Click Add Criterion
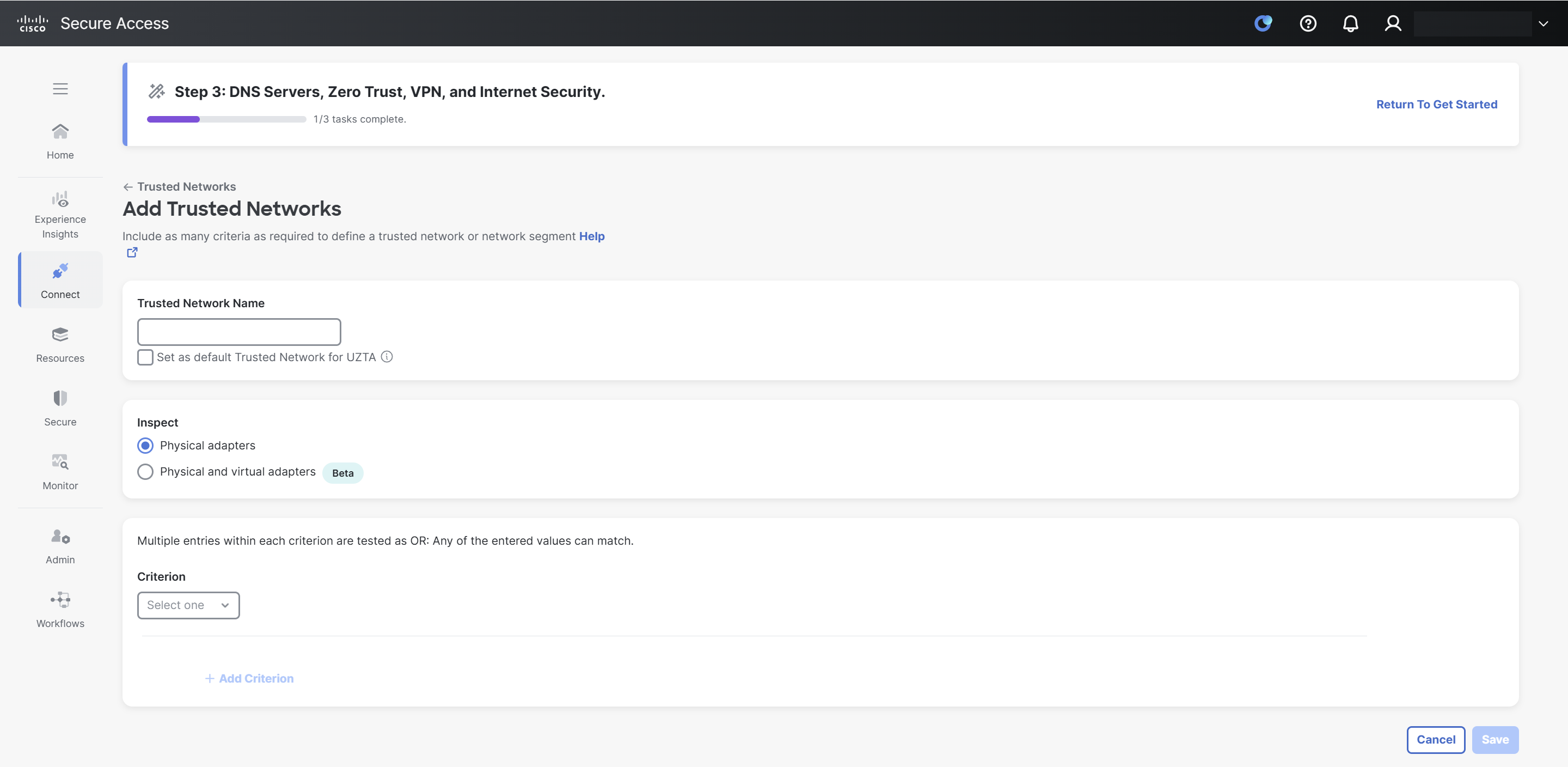1568x767 pixels. click(249, 678)
